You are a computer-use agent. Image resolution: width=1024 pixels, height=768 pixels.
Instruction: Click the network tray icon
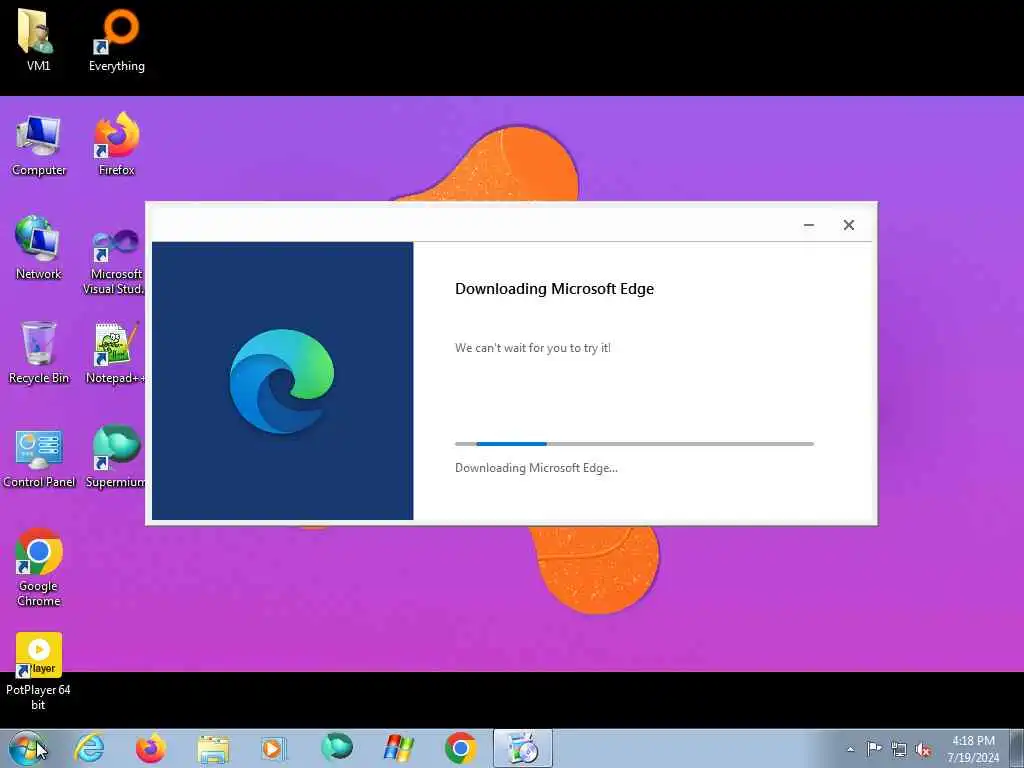[899, 749]
